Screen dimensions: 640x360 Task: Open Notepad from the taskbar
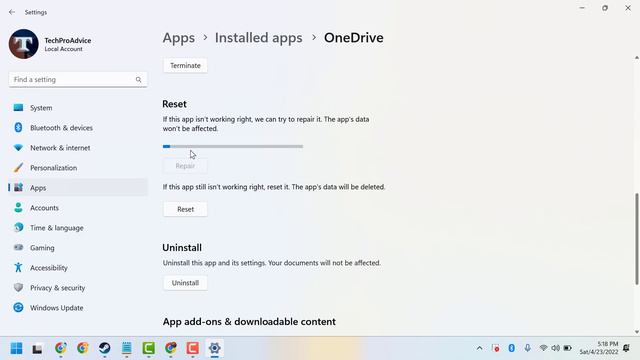pos(127,348)
